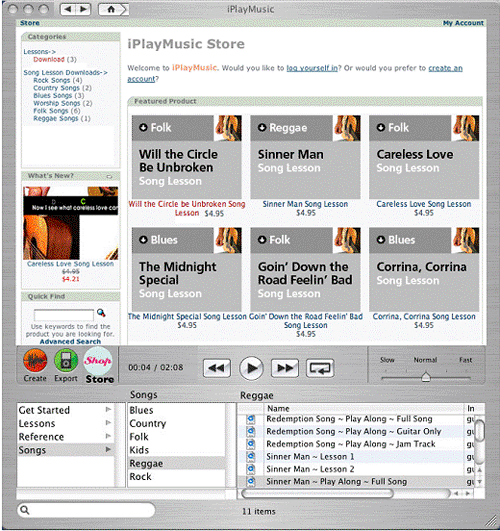
Task: Open the My Account link
Action: pyautogui.click(x=463, y=23)
